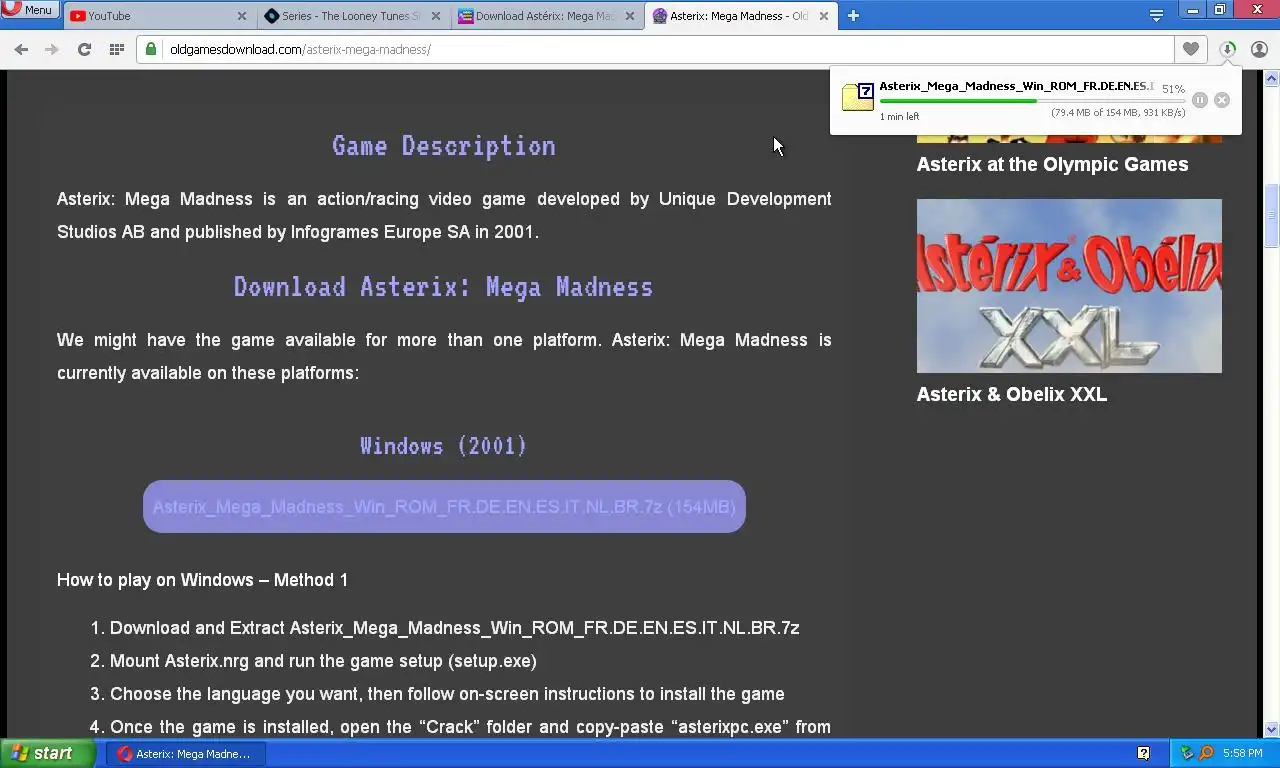Click the page scrollbar up arrow
The width and height of the screenshot is (1280, 768).
[x=1272, y=77]
